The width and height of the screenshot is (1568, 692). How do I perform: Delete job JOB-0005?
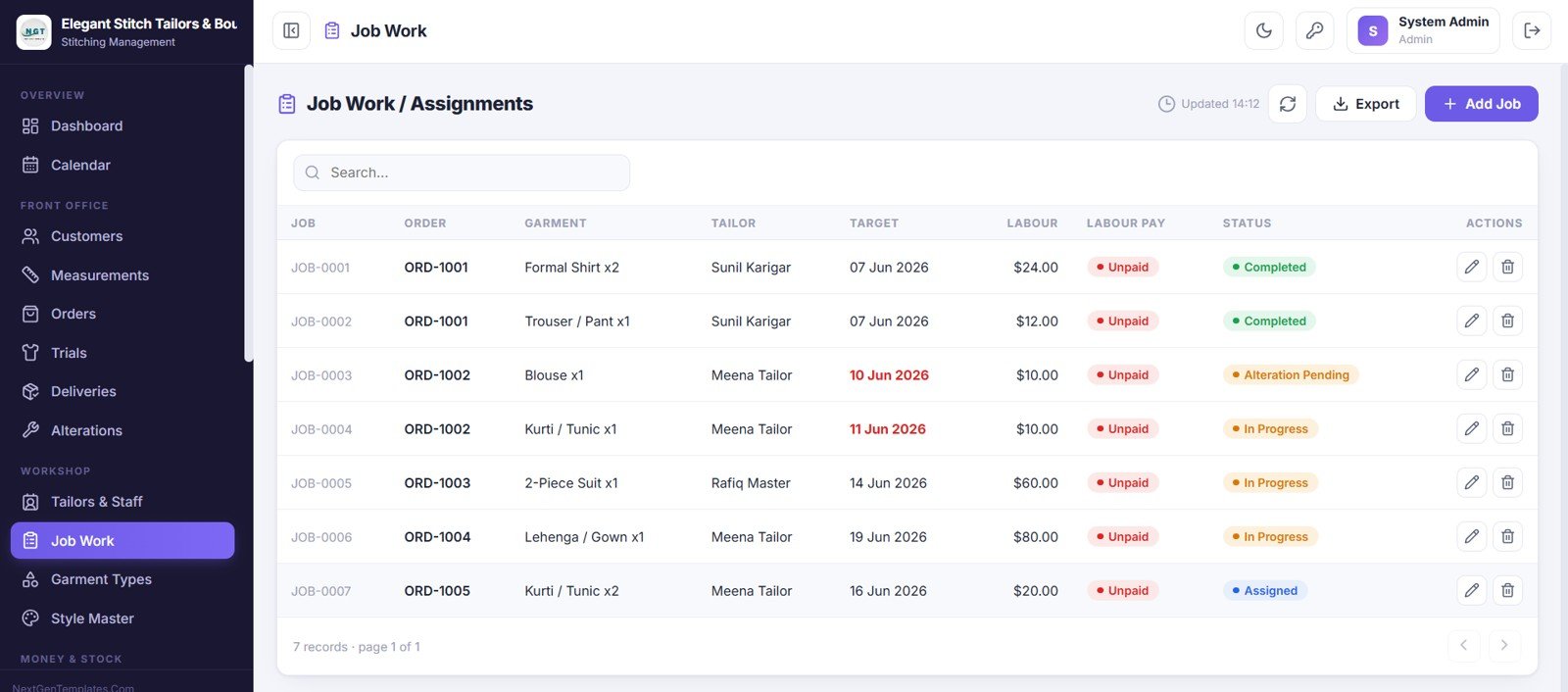1507,482
